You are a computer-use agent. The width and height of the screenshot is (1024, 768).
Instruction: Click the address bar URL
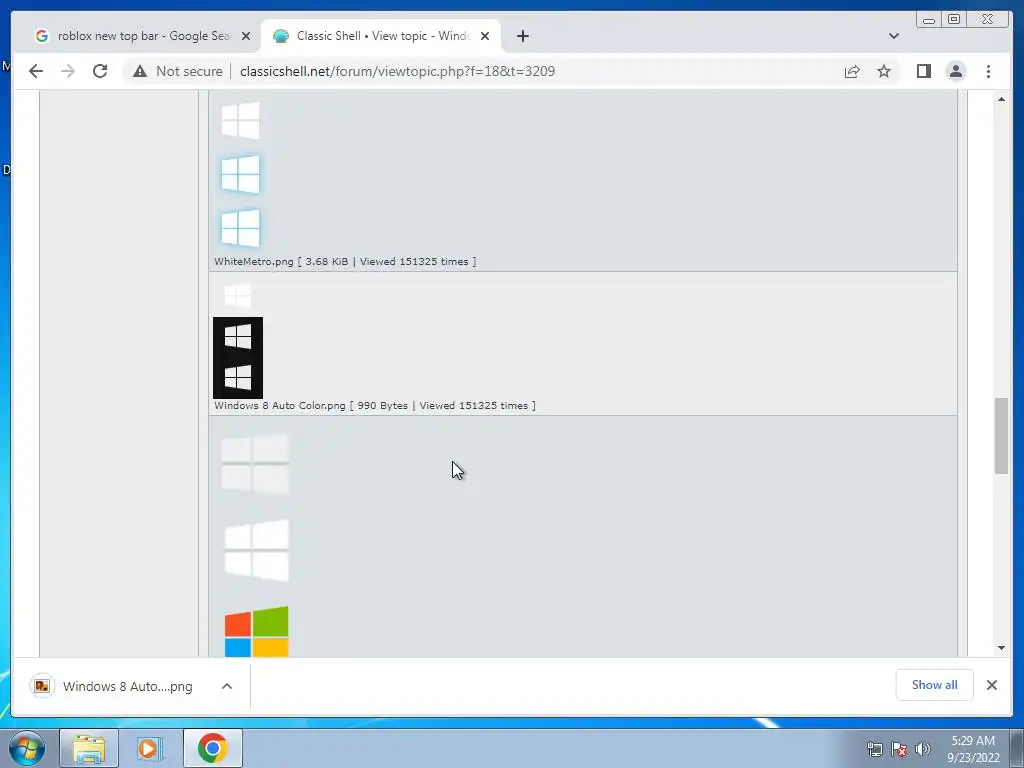click(x=397, y=71)
